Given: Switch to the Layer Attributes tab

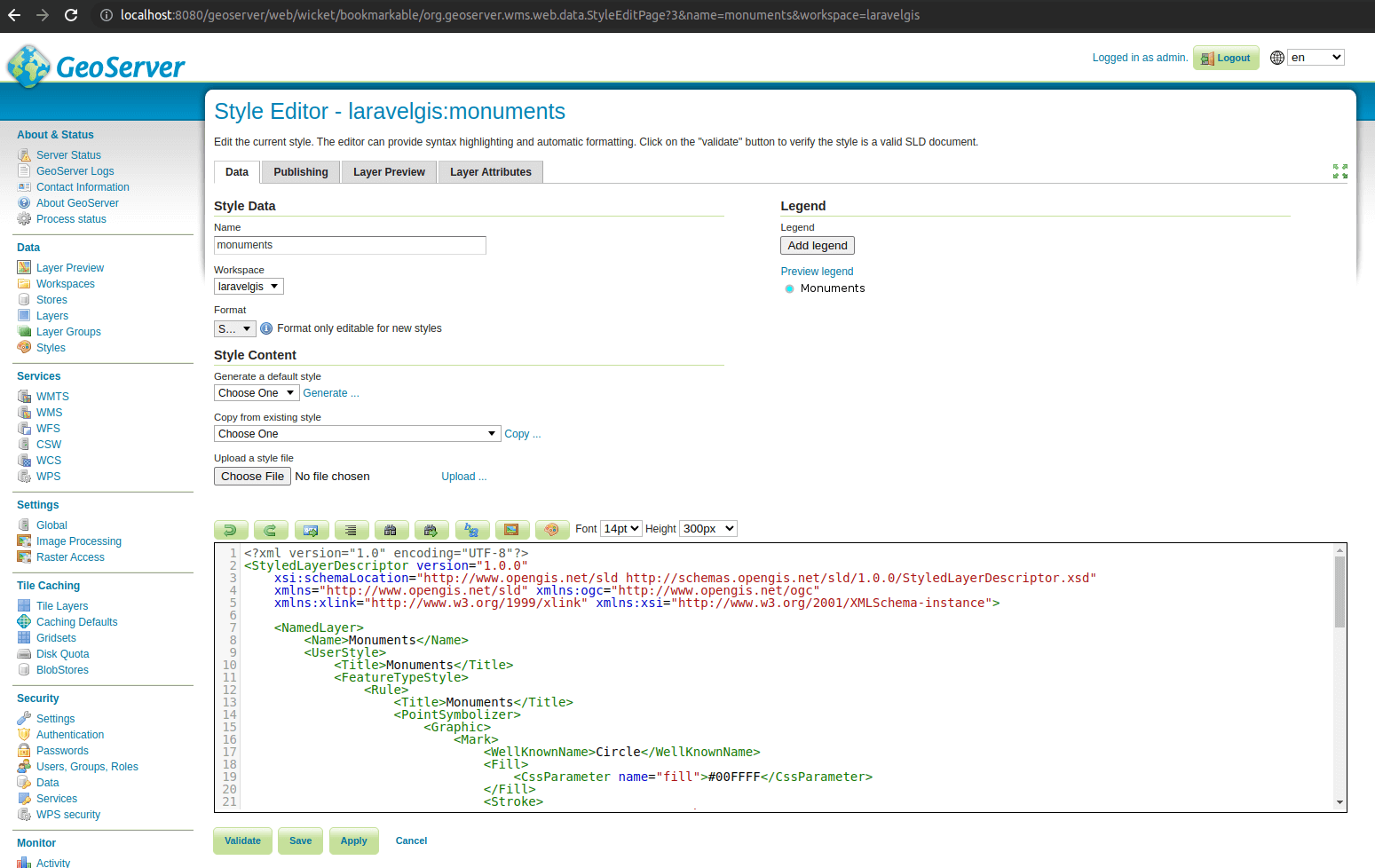Looking at the screenshot, I should click(491, 172).
